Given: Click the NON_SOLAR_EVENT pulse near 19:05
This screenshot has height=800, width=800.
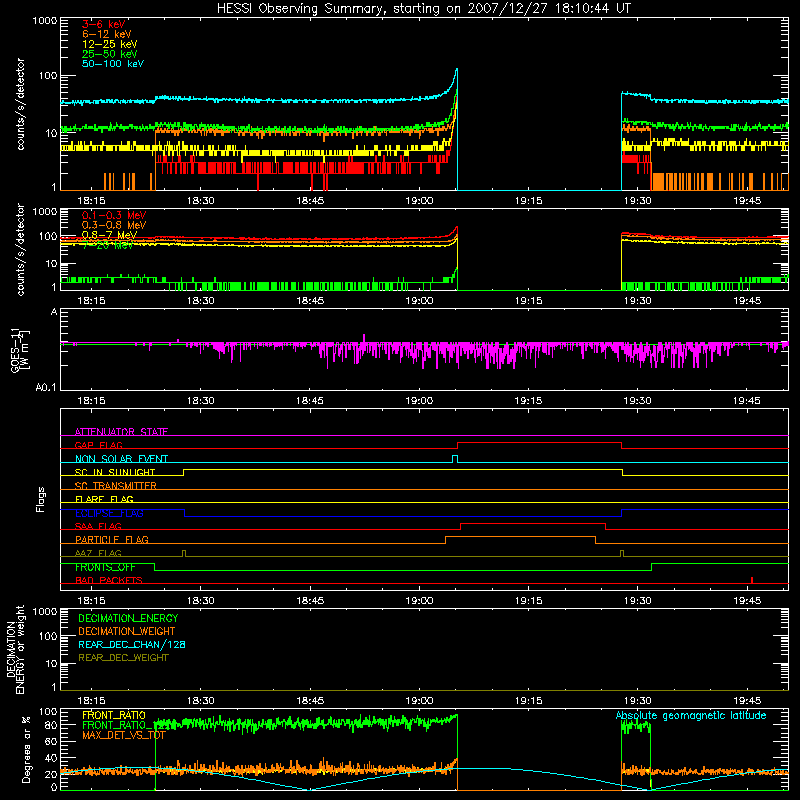Looking at the screenshot, I should (x=455, y=459).
